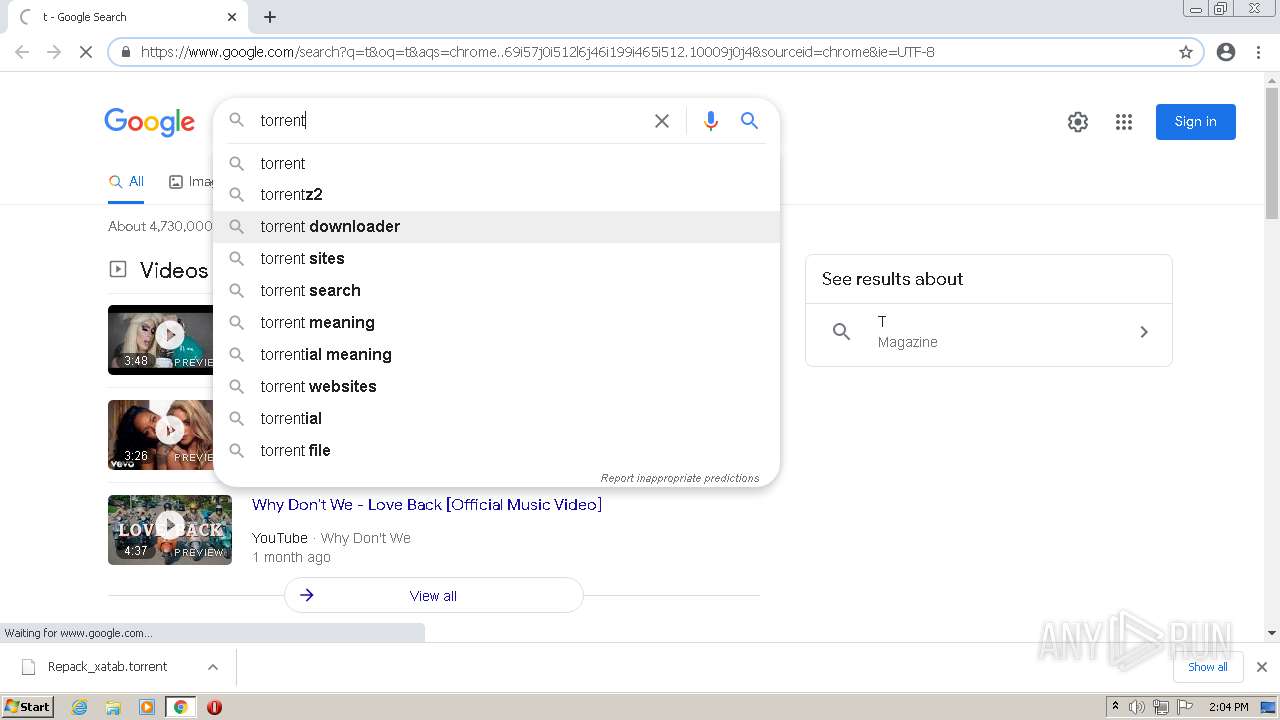Viewport: 1280px width, 720px height.
Task: Choose the 'torrent file' suggestion
Action: pyautogui.click(x=496, y=451)
